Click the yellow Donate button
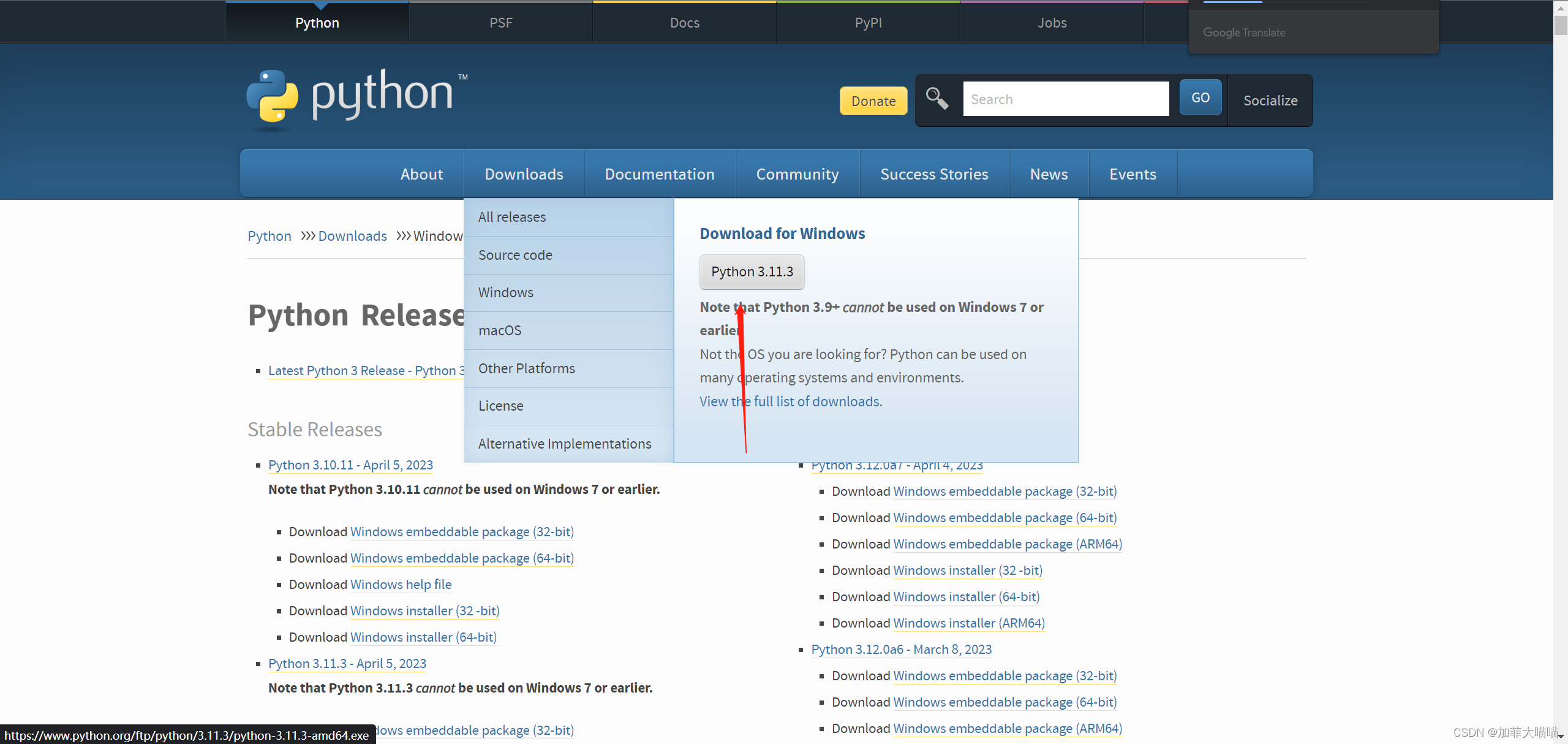 point(873,101)
